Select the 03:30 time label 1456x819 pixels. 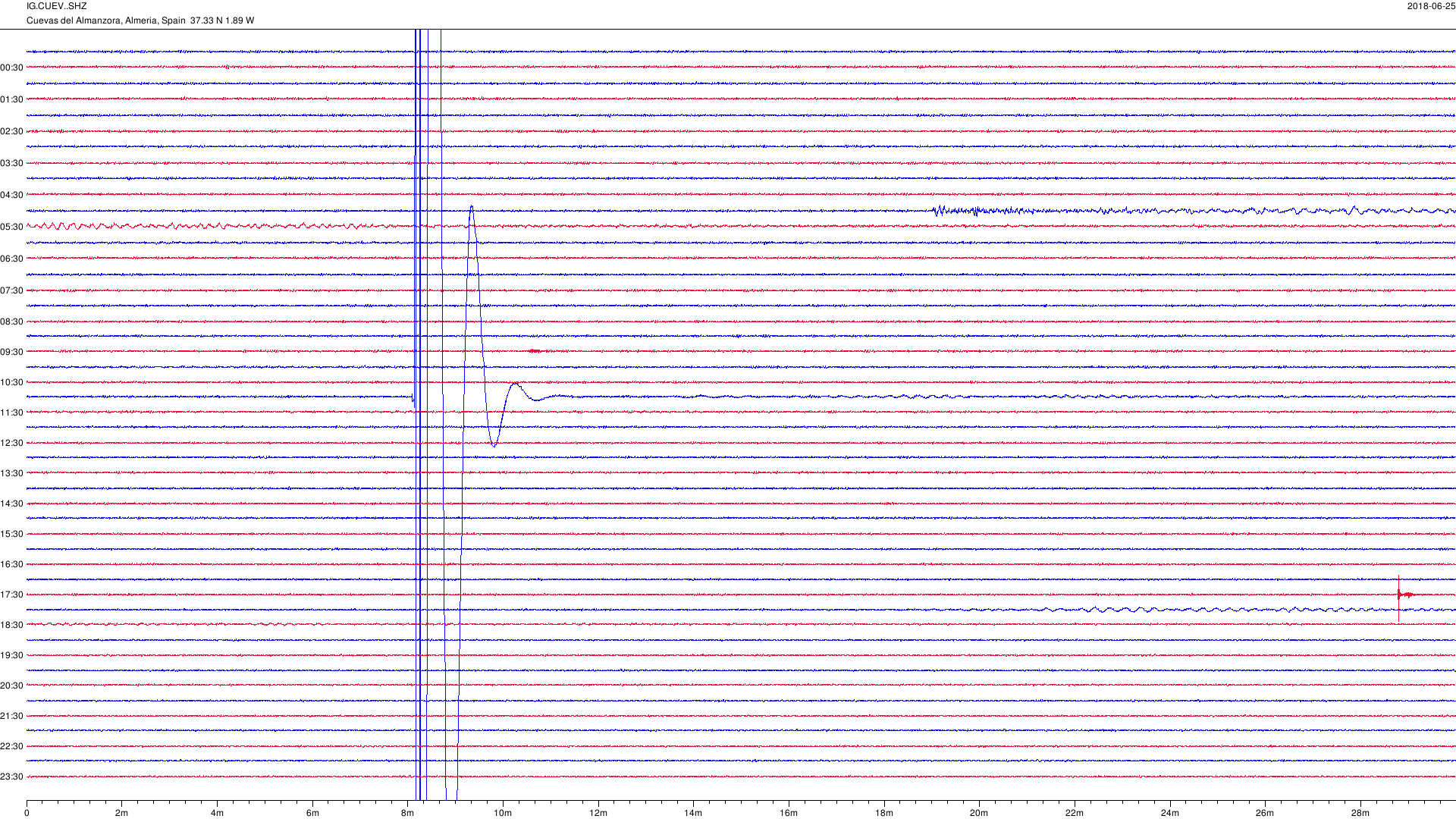pyautogui.click(x=11, y=163)
